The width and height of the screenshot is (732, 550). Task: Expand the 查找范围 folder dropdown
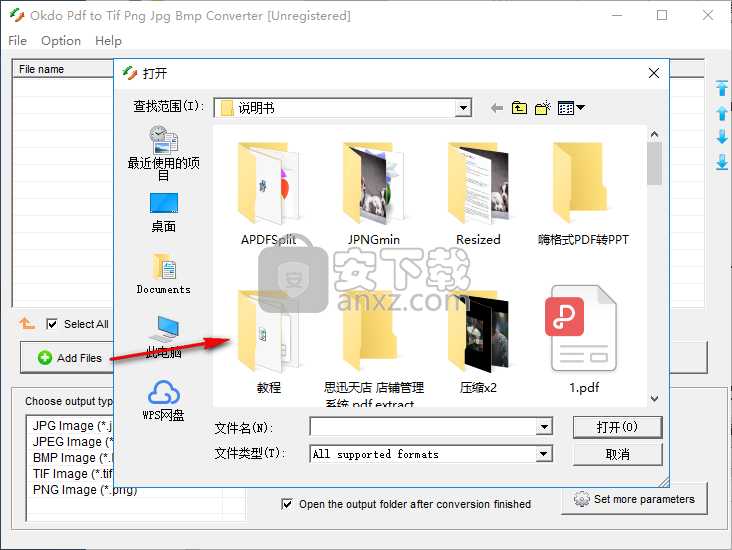(x=463, y=108)
